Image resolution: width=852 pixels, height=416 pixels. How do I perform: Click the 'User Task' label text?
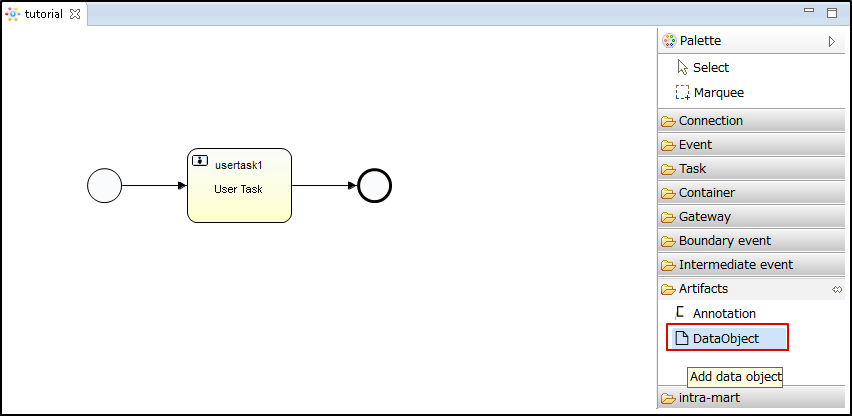[238, 189]
